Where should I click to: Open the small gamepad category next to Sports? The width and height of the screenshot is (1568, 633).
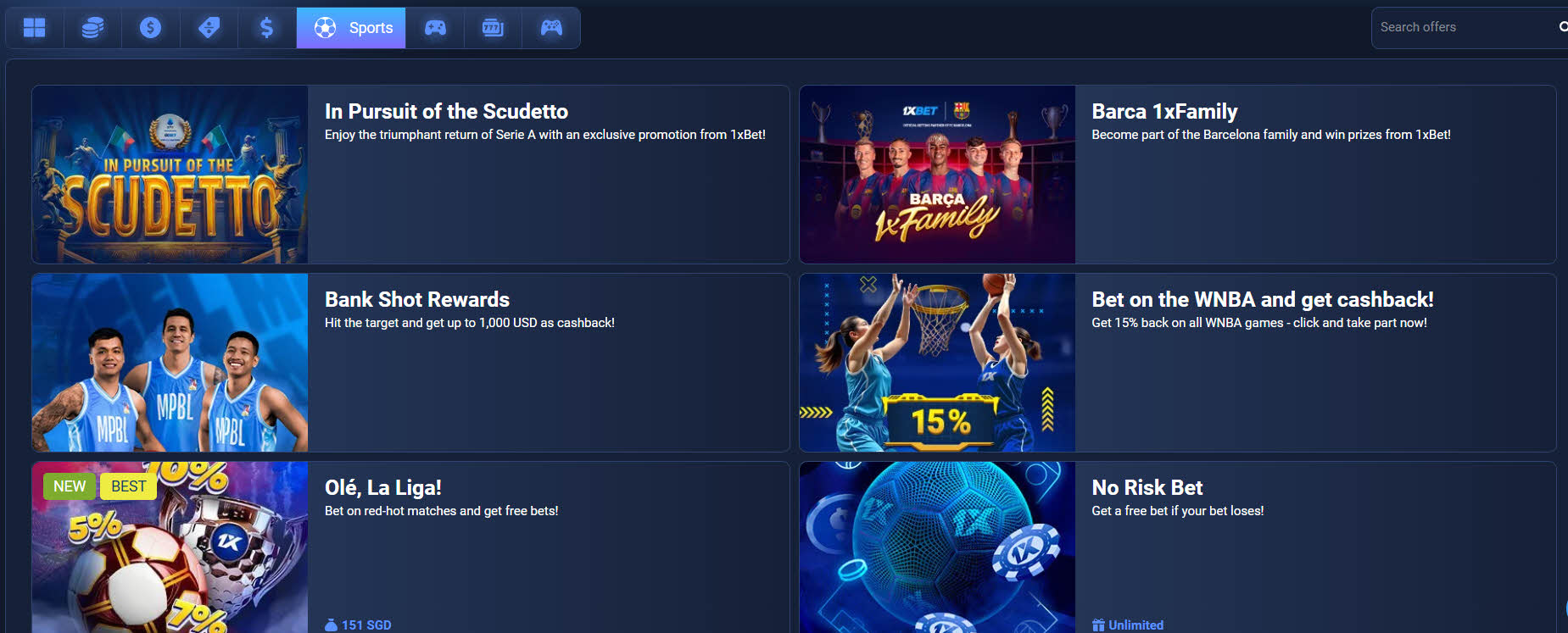435,28
